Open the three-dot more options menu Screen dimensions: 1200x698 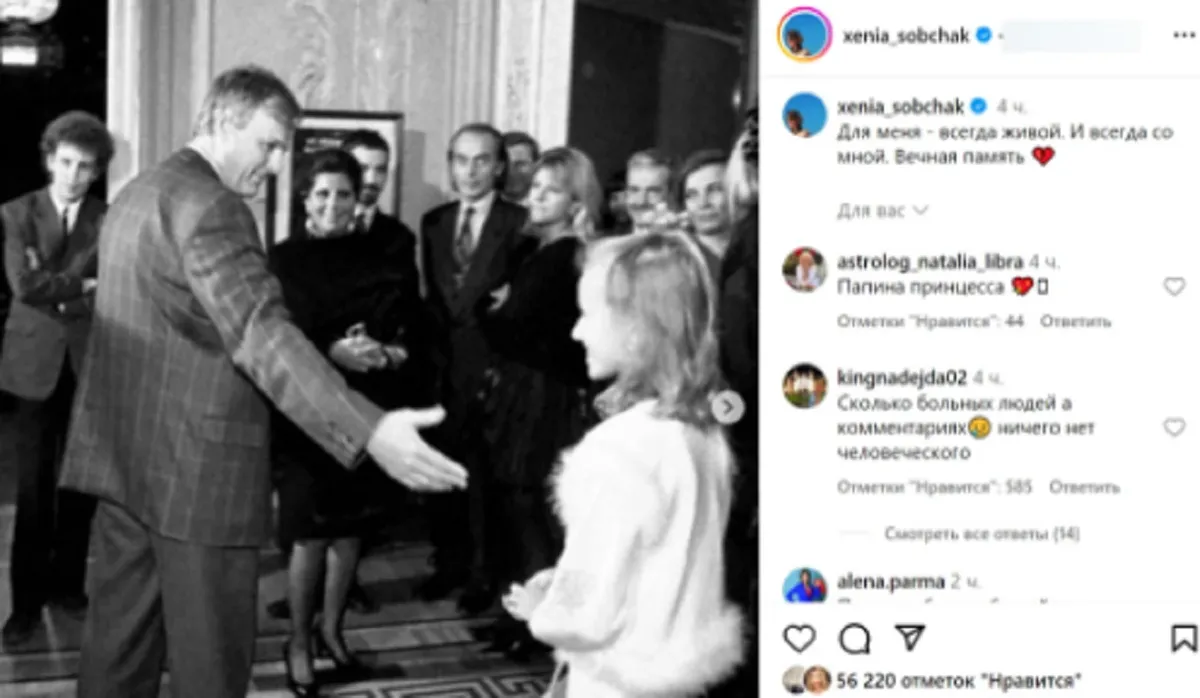1184,36
